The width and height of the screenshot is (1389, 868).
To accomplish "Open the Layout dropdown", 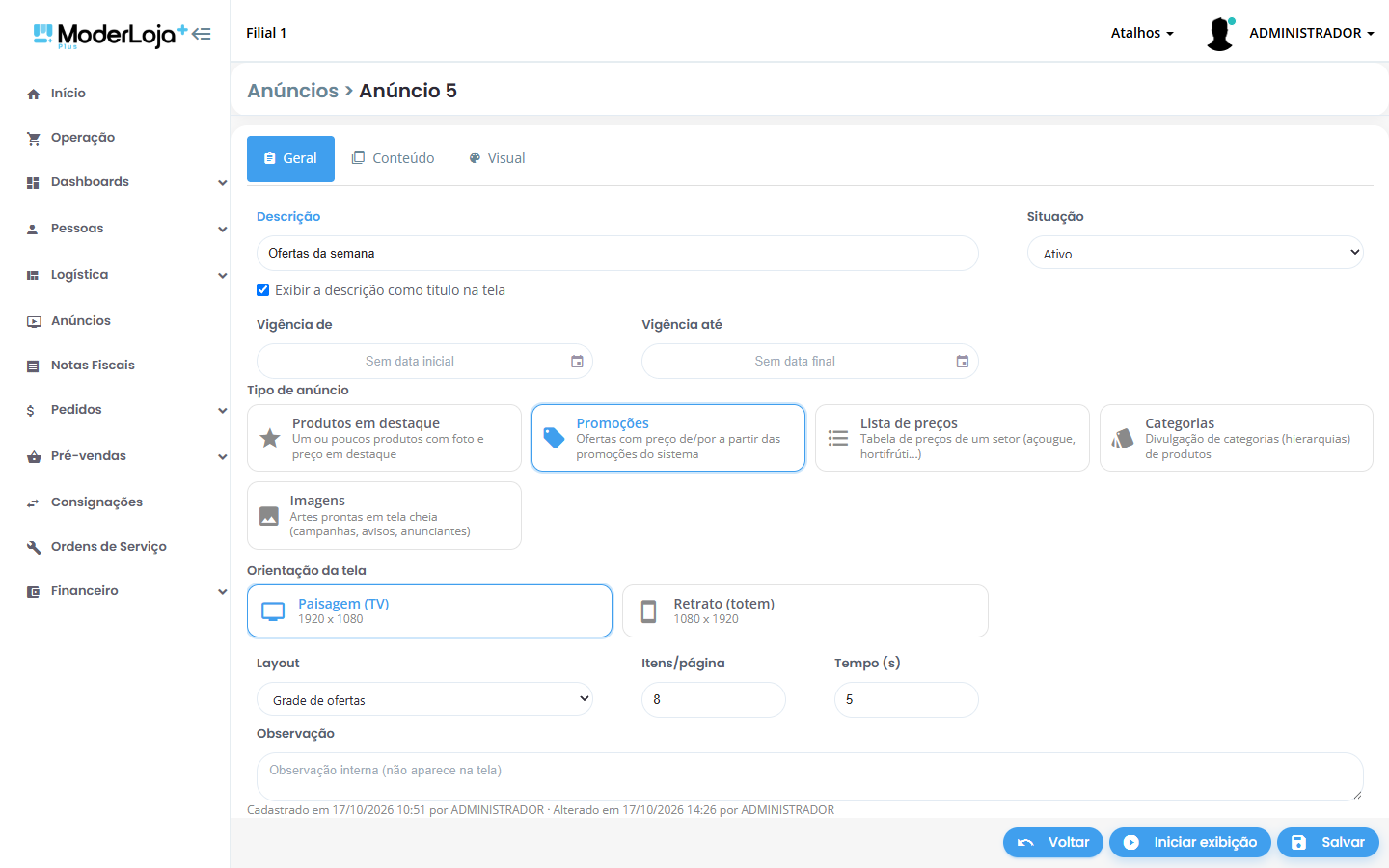I will tap(424, 699).
